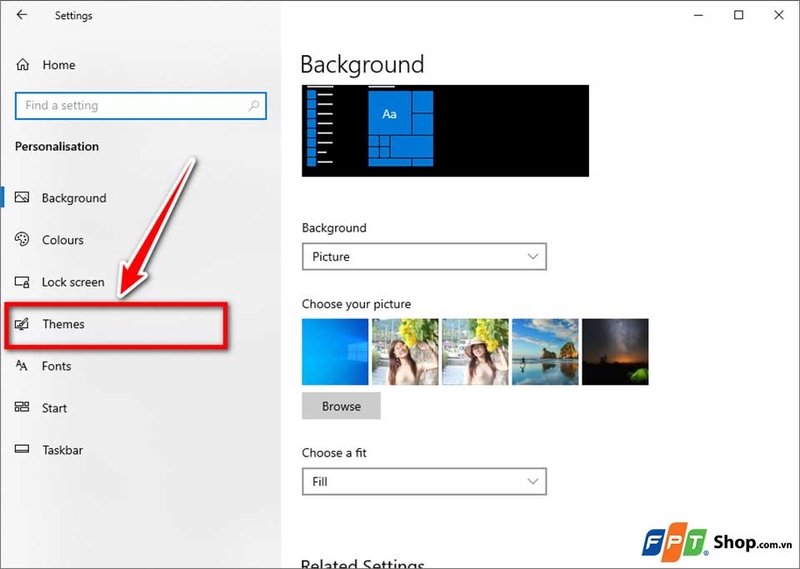Screen dimensions: 800x569
Task: Open the Taskbar settings page
Action: pos(62,450)
